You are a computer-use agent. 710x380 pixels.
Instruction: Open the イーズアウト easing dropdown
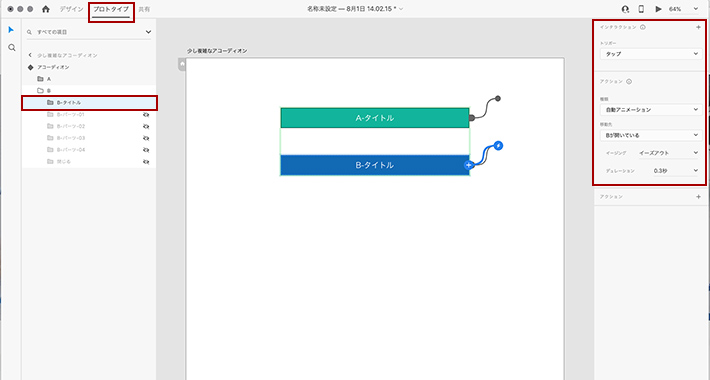pos(669,153)
